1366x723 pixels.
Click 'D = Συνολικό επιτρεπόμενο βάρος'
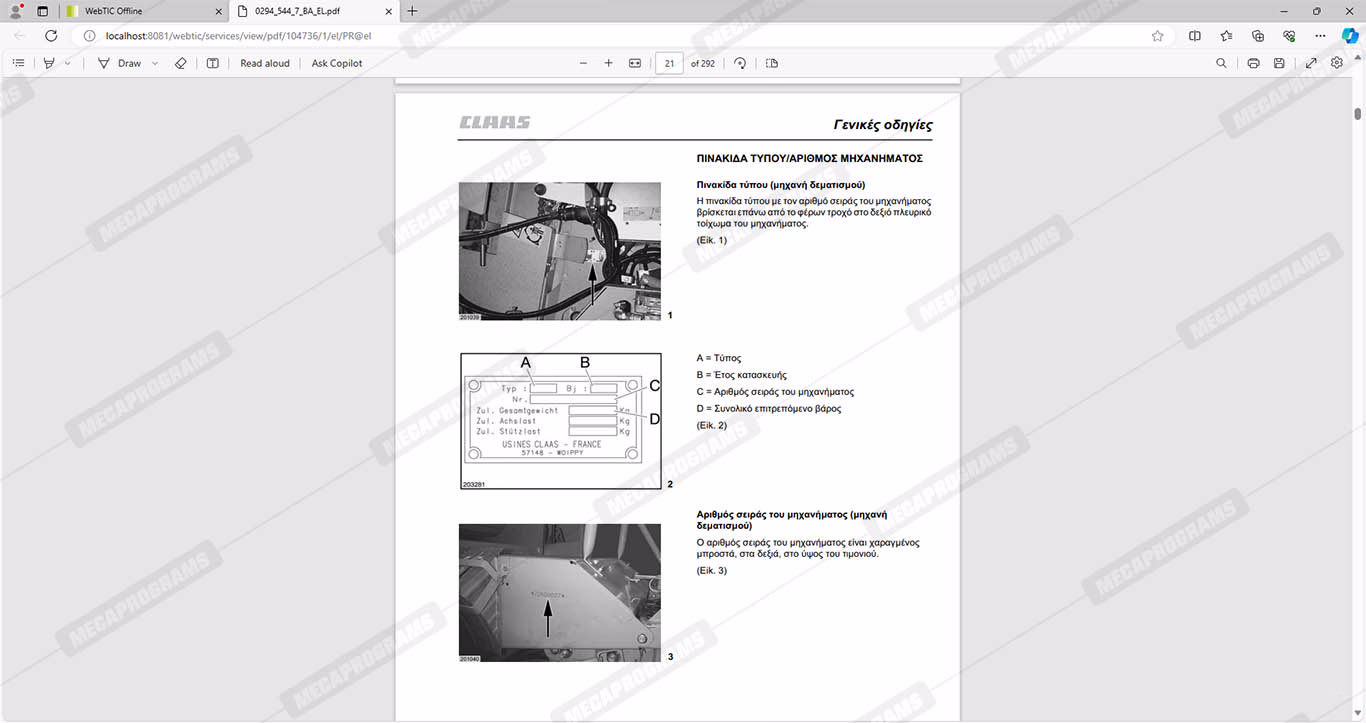pos(769,409)
